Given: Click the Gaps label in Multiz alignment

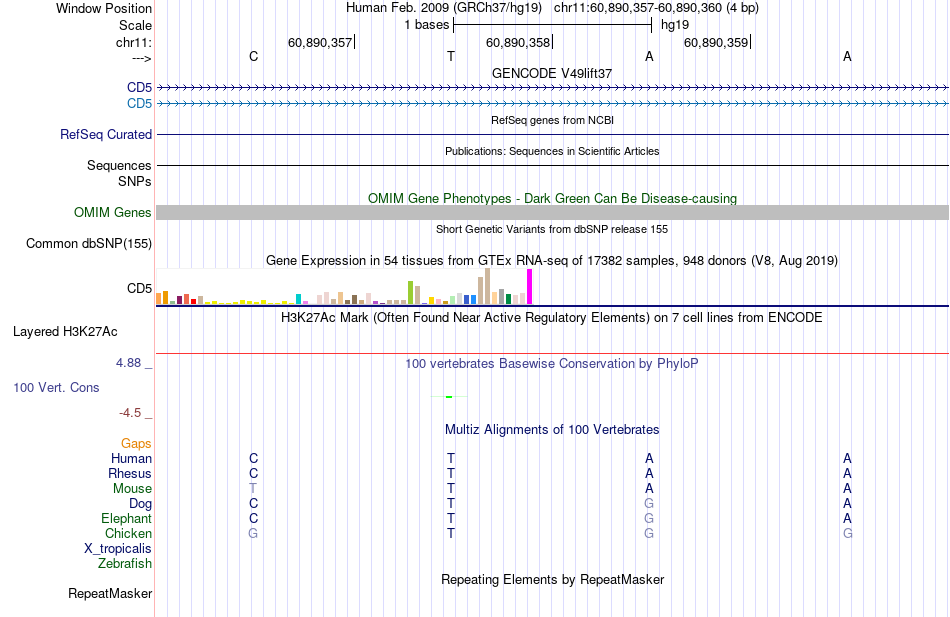Looking at the screenshot, I should [x=136, y=444].
